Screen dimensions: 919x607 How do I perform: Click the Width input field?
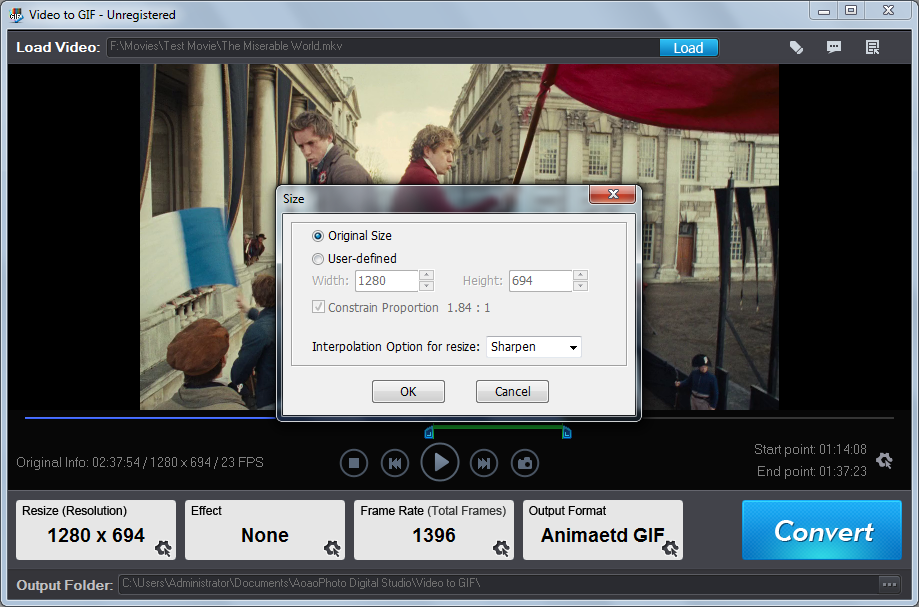(387, 281)
